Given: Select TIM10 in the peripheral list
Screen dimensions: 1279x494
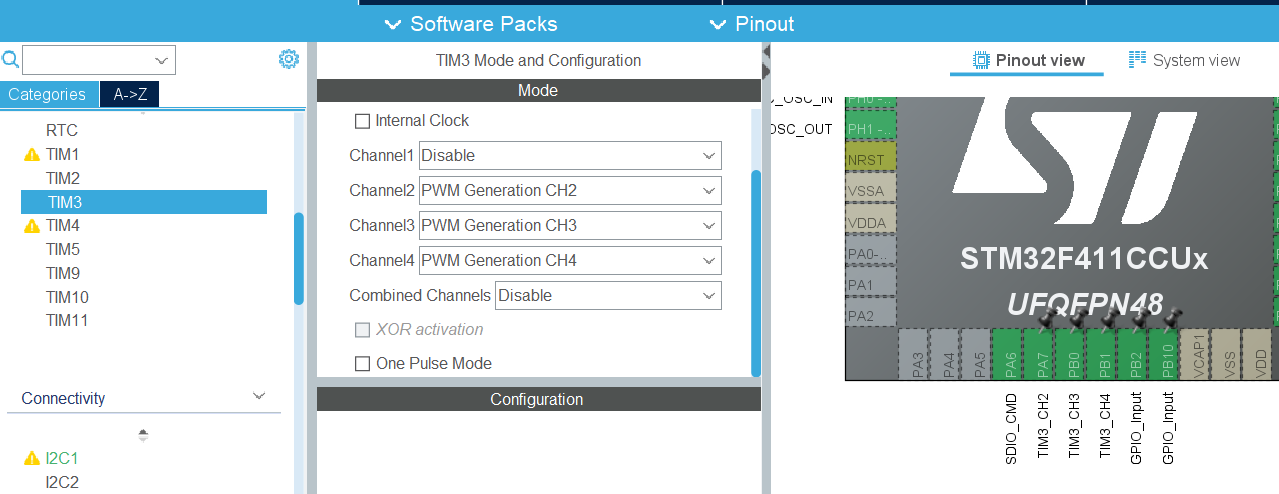Looking at the screenshot, I should (67, 297).
